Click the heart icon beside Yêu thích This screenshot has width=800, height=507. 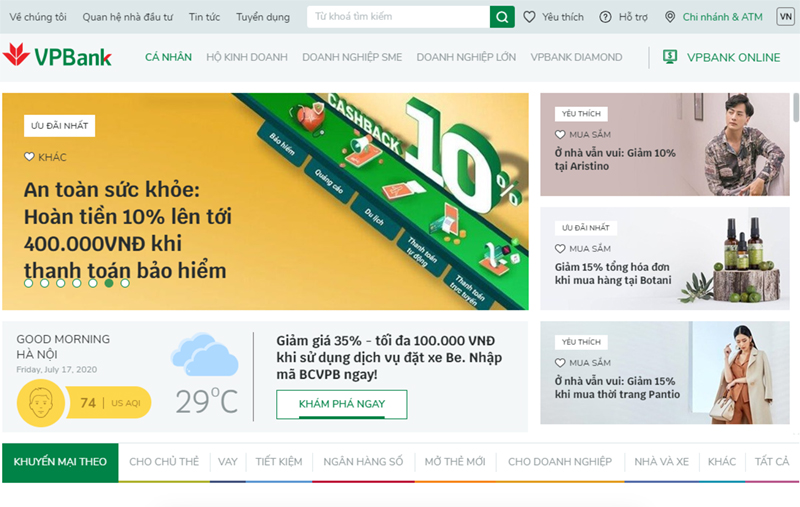coord(529,17)
